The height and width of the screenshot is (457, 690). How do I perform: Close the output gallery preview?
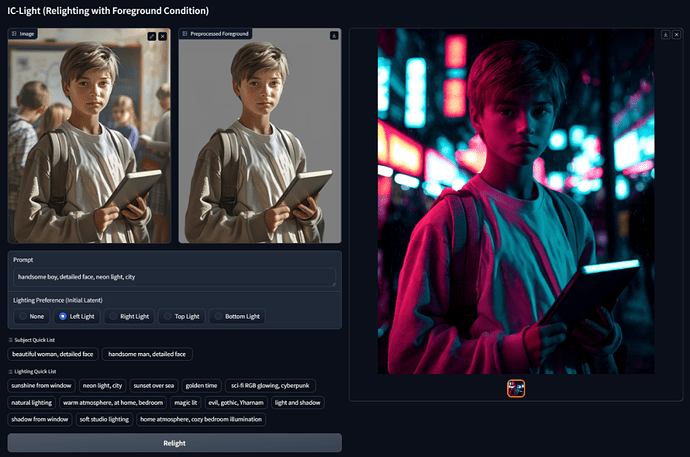[677, 34]
